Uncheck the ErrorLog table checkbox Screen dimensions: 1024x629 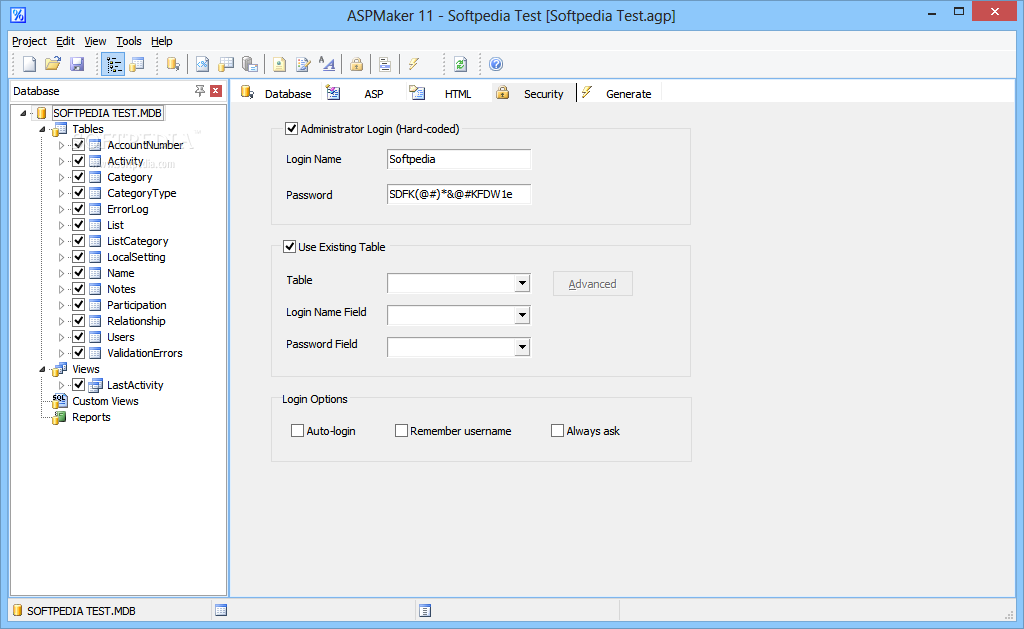point(78,208)
